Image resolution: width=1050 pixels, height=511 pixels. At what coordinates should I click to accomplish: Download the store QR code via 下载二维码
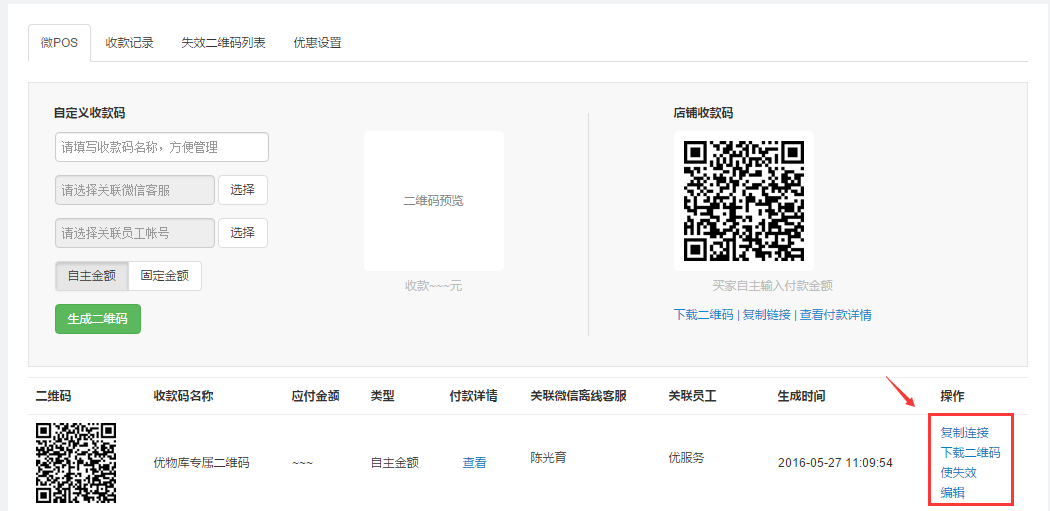[703, 315]
